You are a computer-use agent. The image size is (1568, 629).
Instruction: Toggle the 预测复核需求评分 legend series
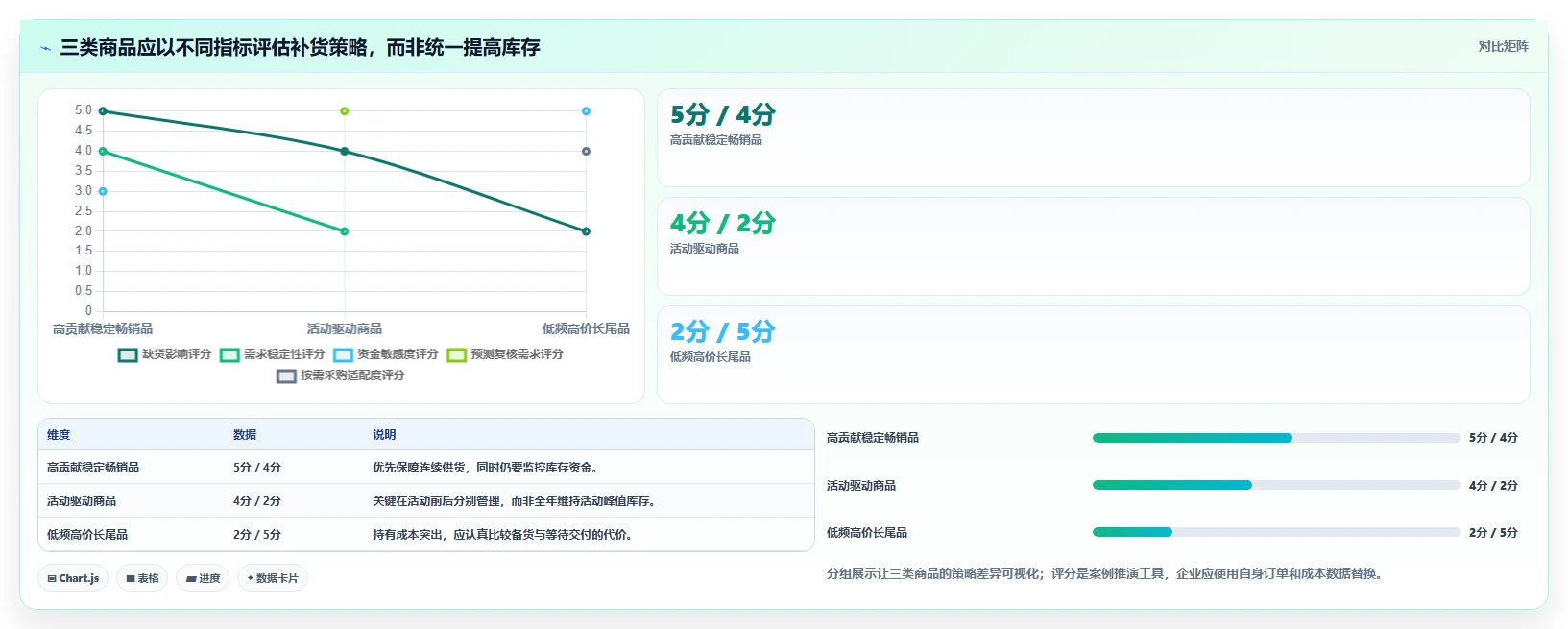click(x=504, y=354)
